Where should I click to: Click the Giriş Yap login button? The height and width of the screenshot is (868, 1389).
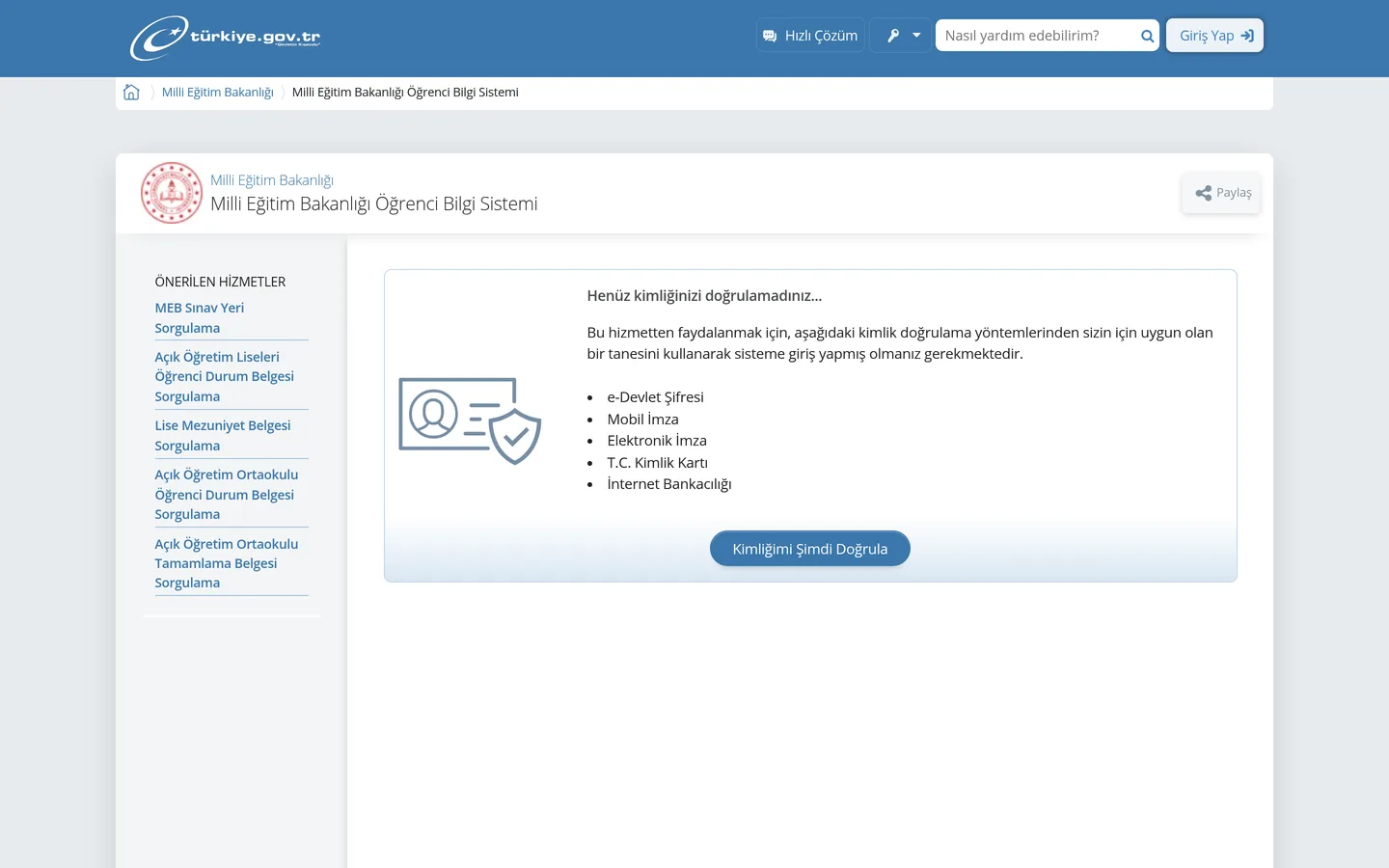pyautogui.click(x=1214, y=36)
